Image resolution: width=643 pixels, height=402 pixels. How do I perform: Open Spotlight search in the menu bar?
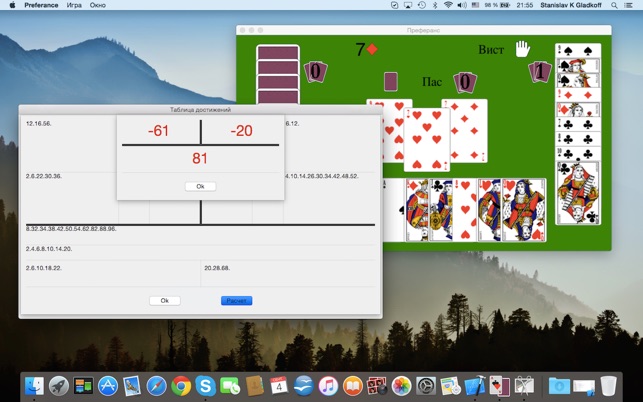(x=614, y=5)
